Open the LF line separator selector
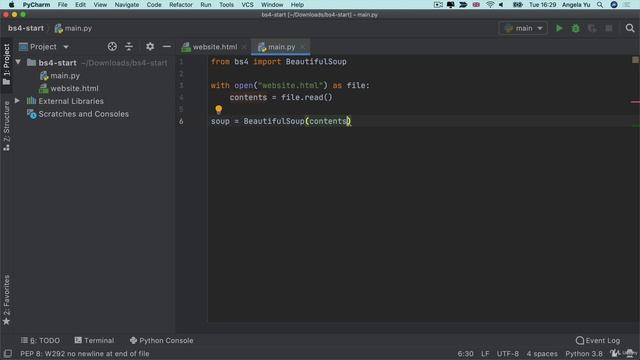Screen dimensions: 640x360 (x=485, y=353)
